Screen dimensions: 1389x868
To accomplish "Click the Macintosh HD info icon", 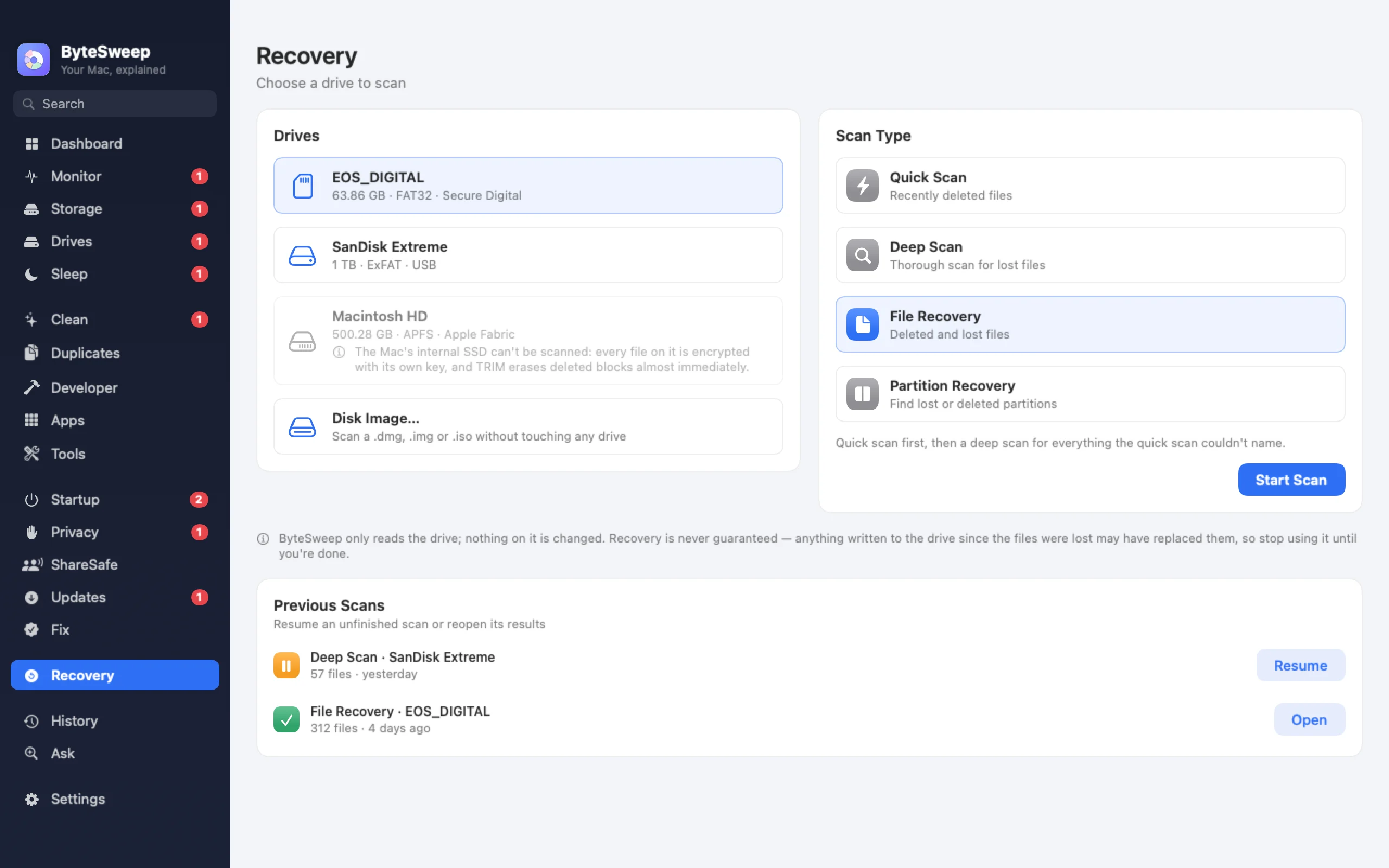I will pyautogui.click(x=339, y=352).
